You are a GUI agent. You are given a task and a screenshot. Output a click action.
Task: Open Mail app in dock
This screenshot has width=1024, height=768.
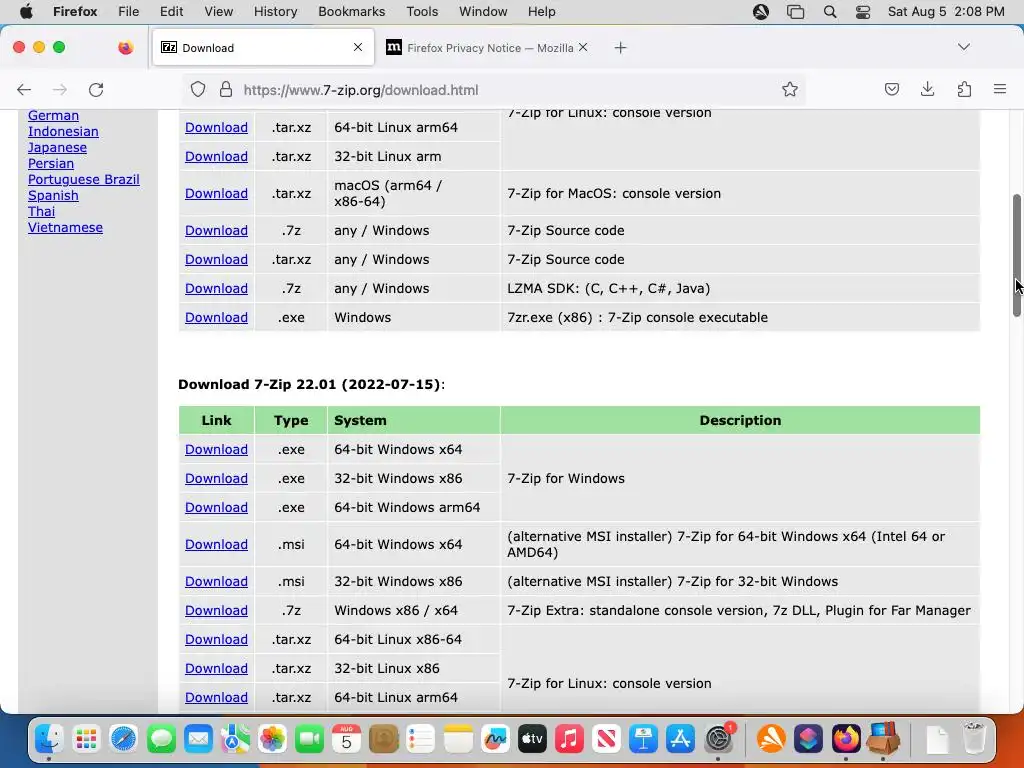[198, 739]
